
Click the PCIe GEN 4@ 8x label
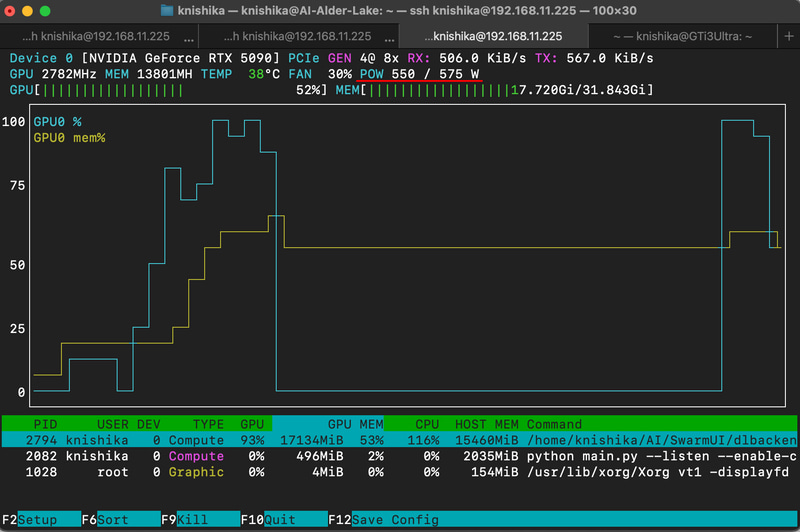343,58
